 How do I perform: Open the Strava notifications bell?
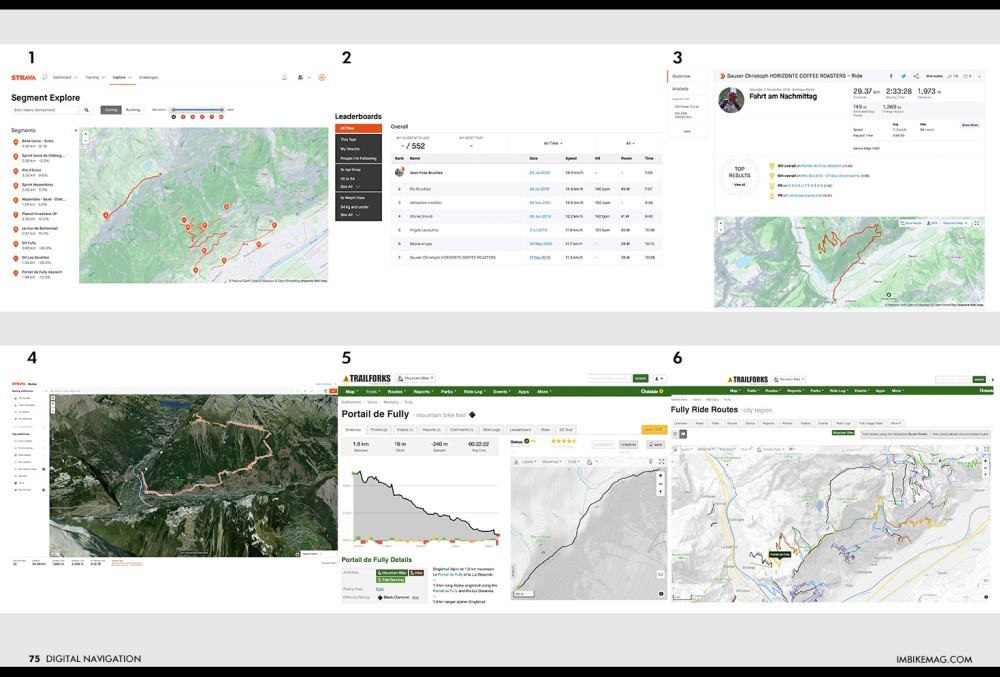coord(285,77)
